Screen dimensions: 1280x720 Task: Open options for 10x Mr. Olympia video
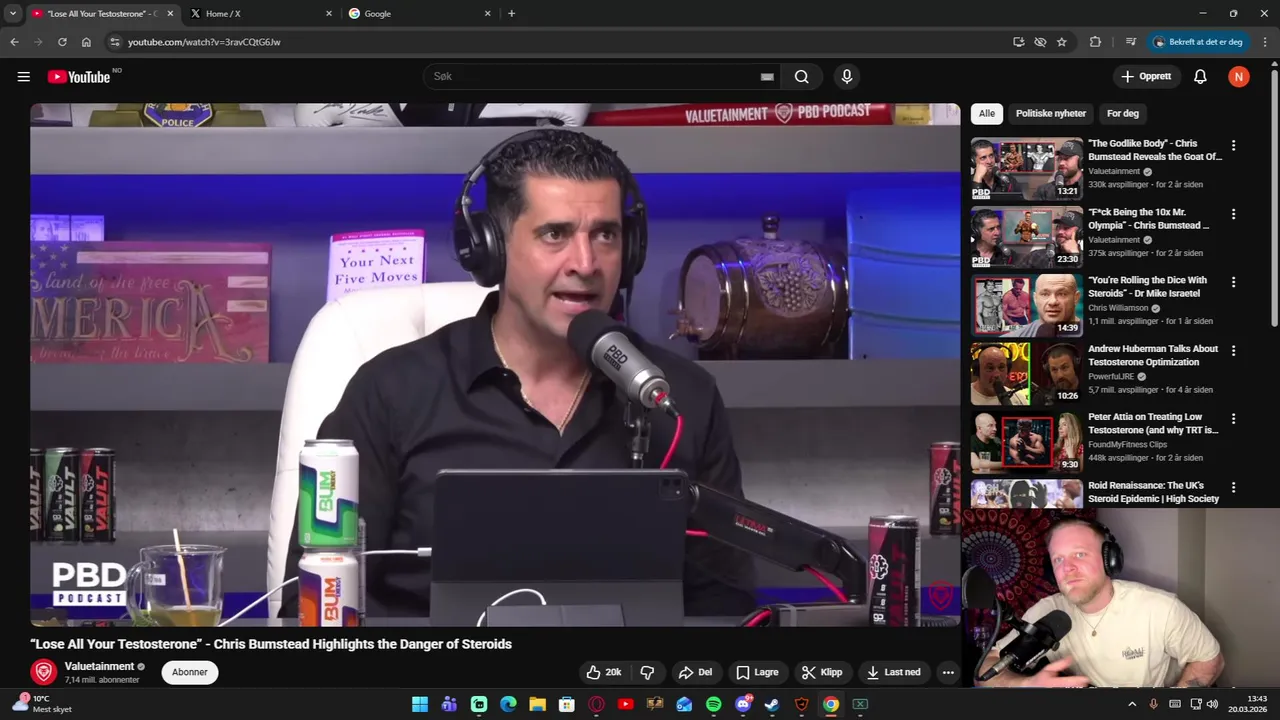(1233, 214)
